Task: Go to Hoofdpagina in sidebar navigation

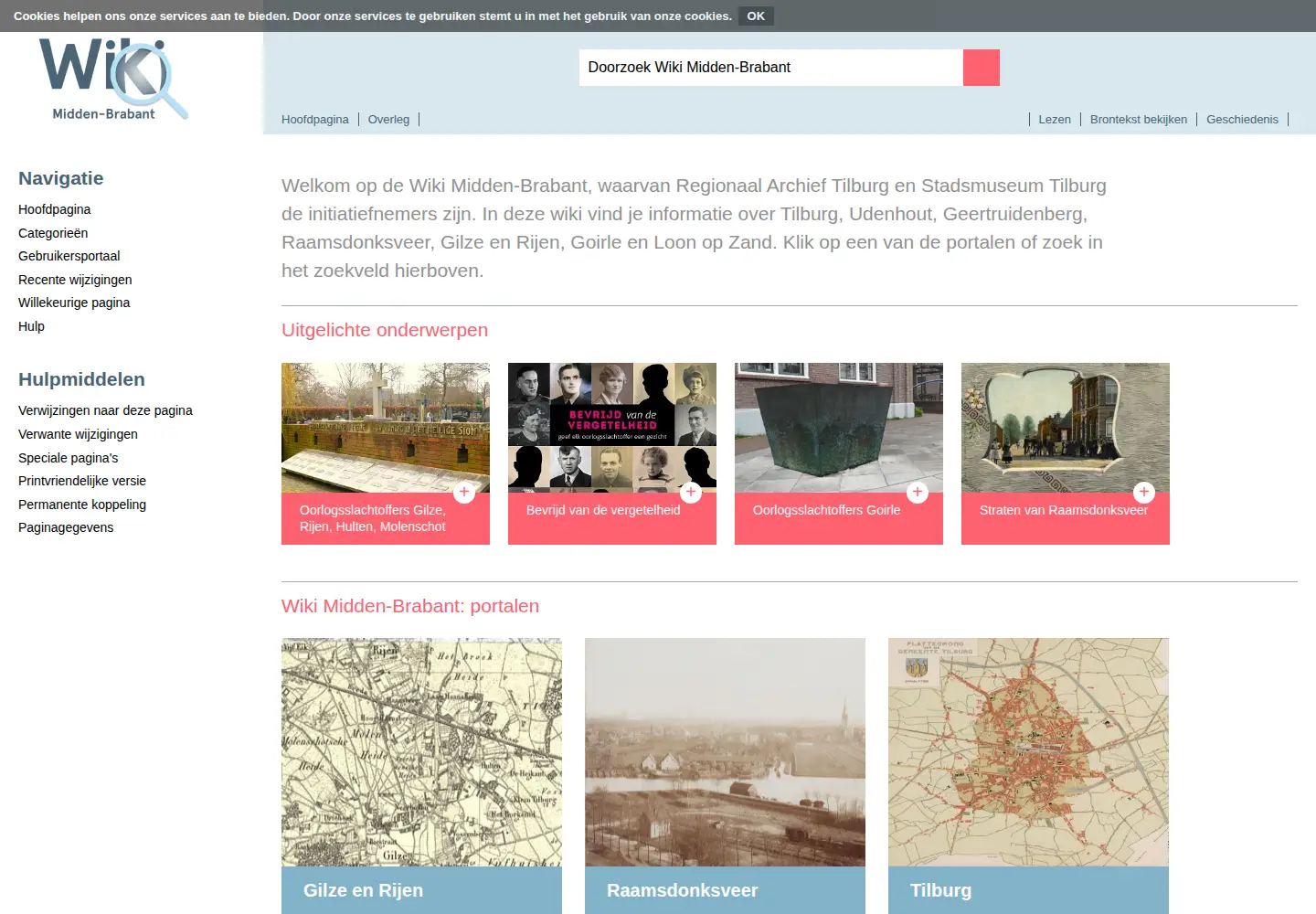Action: point(55,209)
